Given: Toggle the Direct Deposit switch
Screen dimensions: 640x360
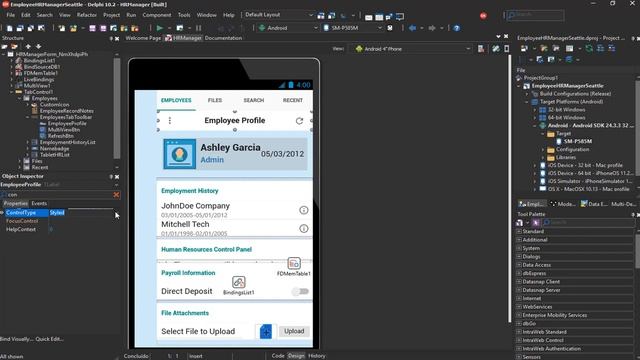Looking at the screenshot, I should click(x=300, y=291).
